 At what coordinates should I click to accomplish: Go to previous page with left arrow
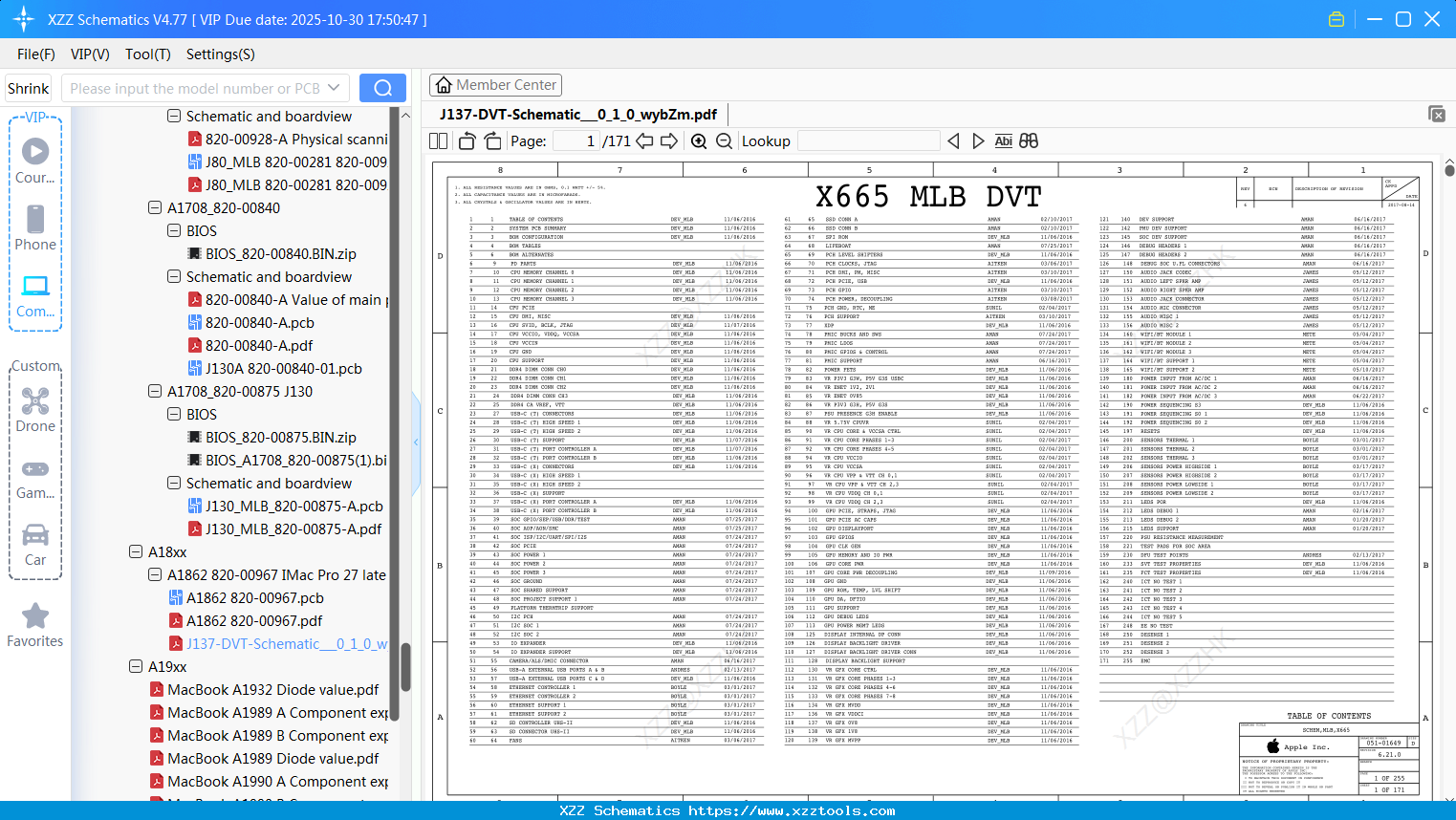(645, 141)
